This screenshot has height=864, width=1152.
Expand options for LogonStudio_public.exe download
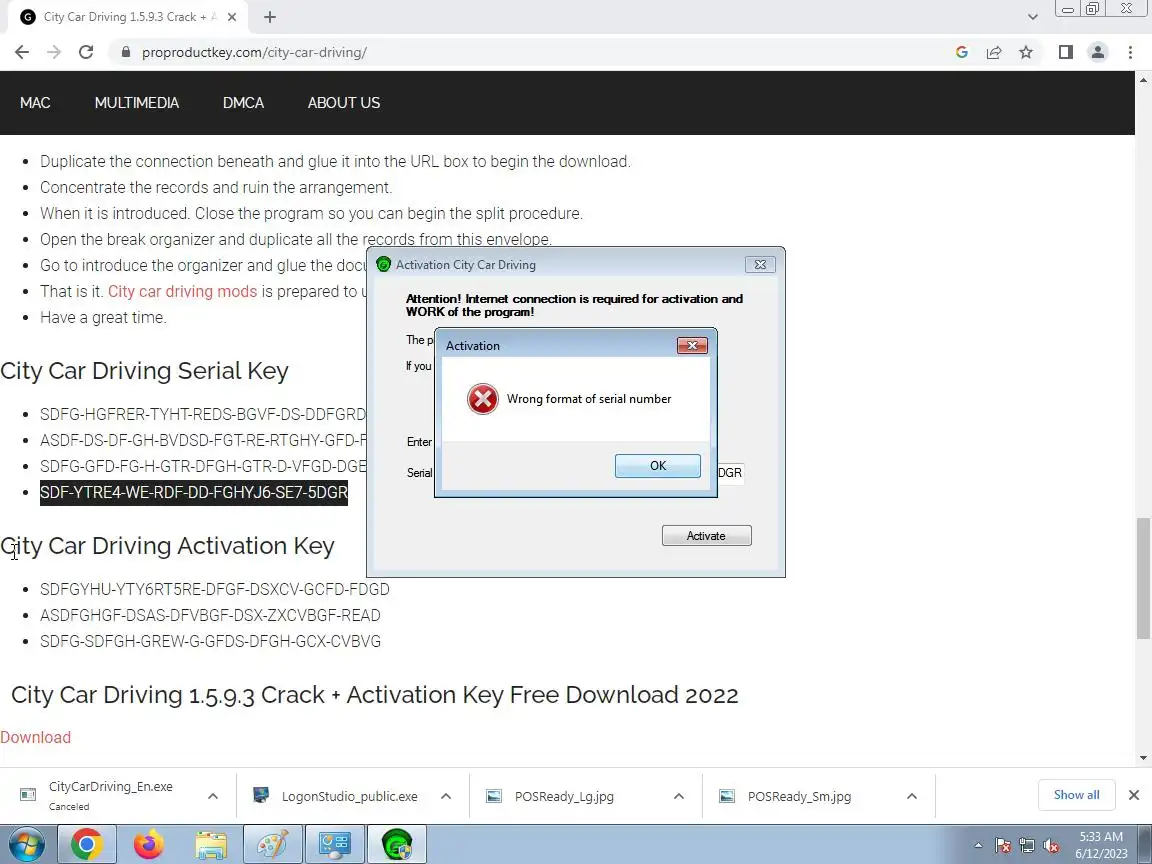pyautogui.click(x=446, y=796)
